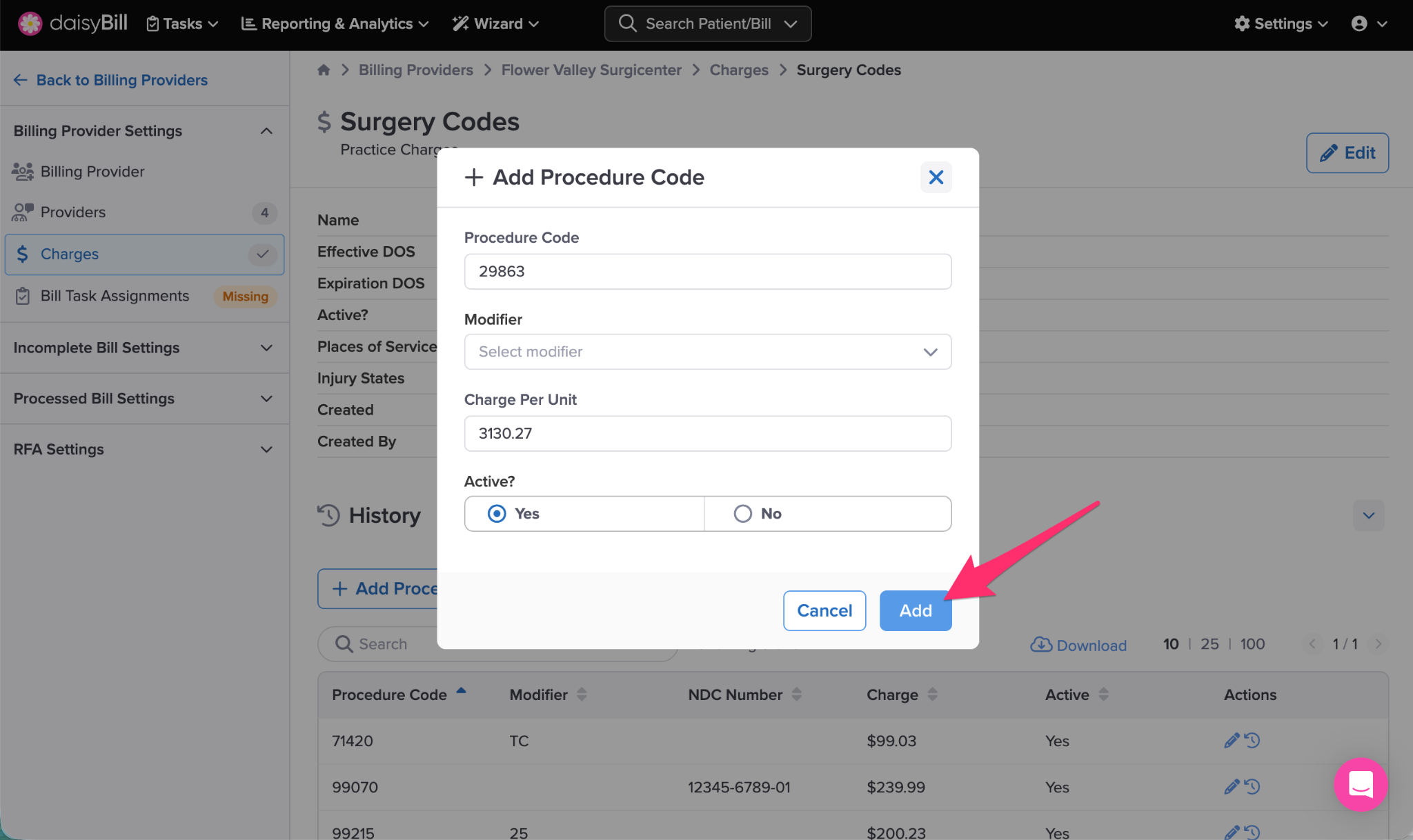This screenshot has height=840, width=1413.
Task: Open the pink chat support bubble
Action: click(x=1360, y=784)
